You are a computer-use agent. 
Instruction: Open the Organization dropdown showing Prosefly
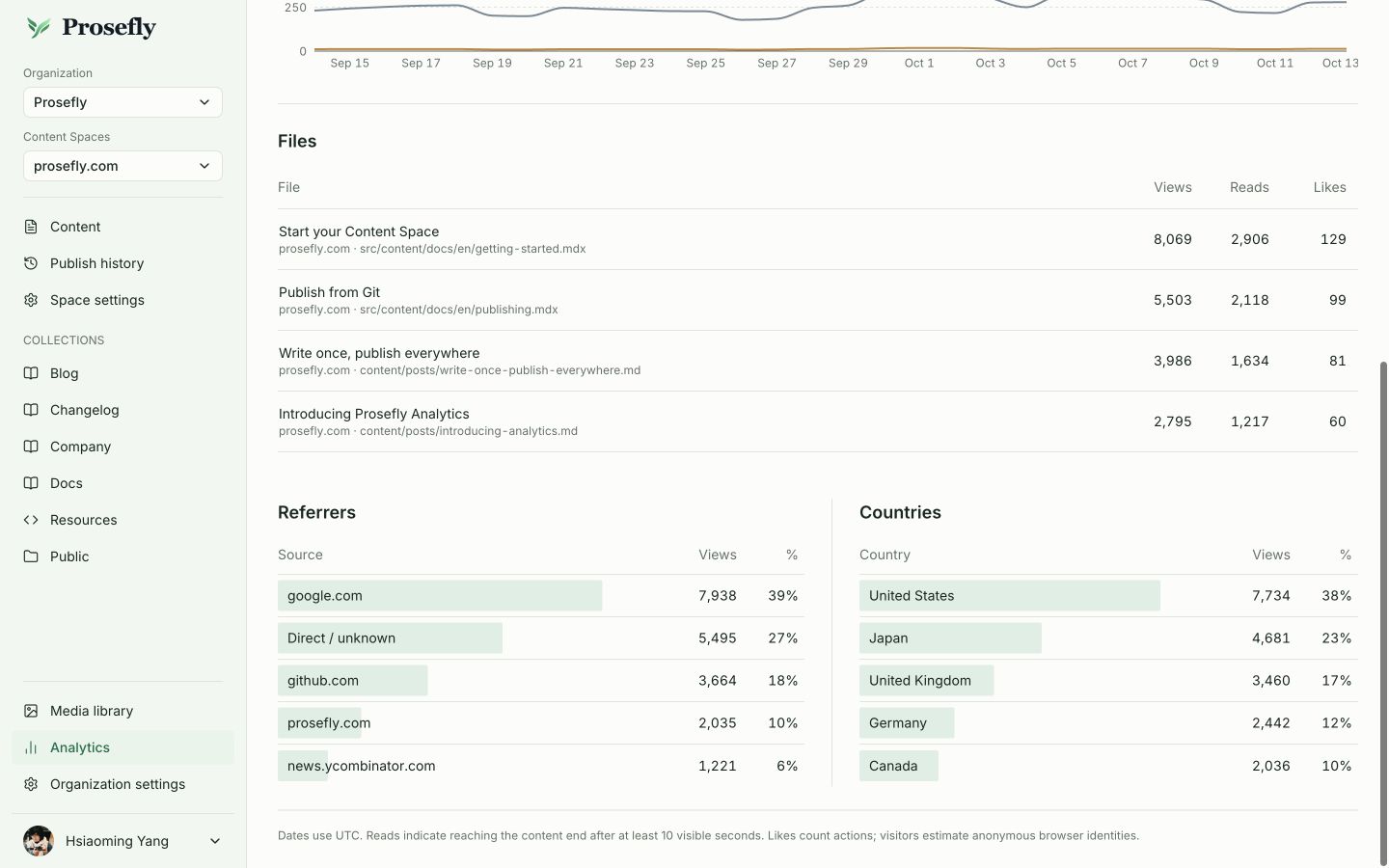pyautogui.click(x=123, y=102)
